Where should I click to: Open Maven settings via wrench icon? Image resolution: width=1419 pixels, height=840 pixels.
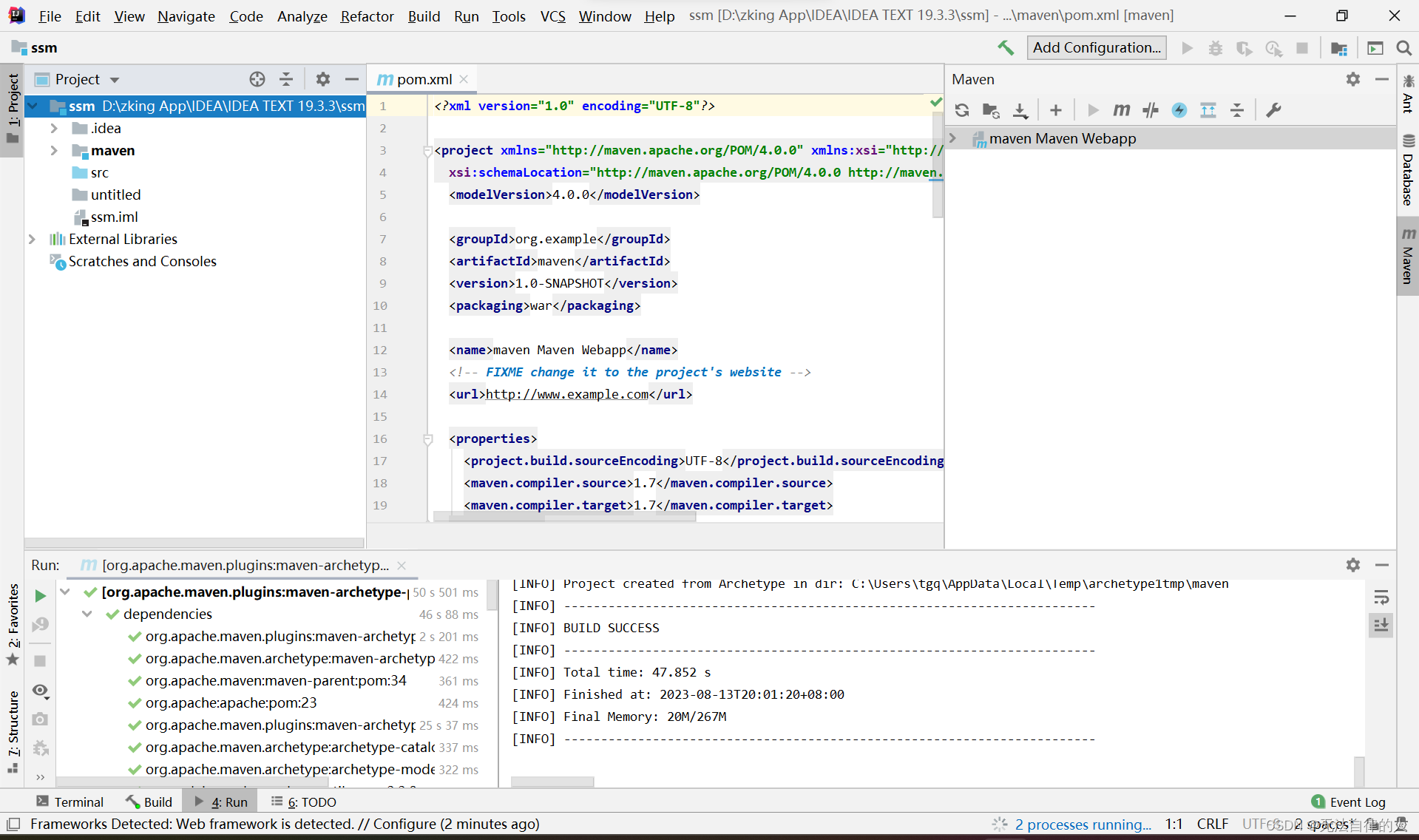pos(1273,110)
